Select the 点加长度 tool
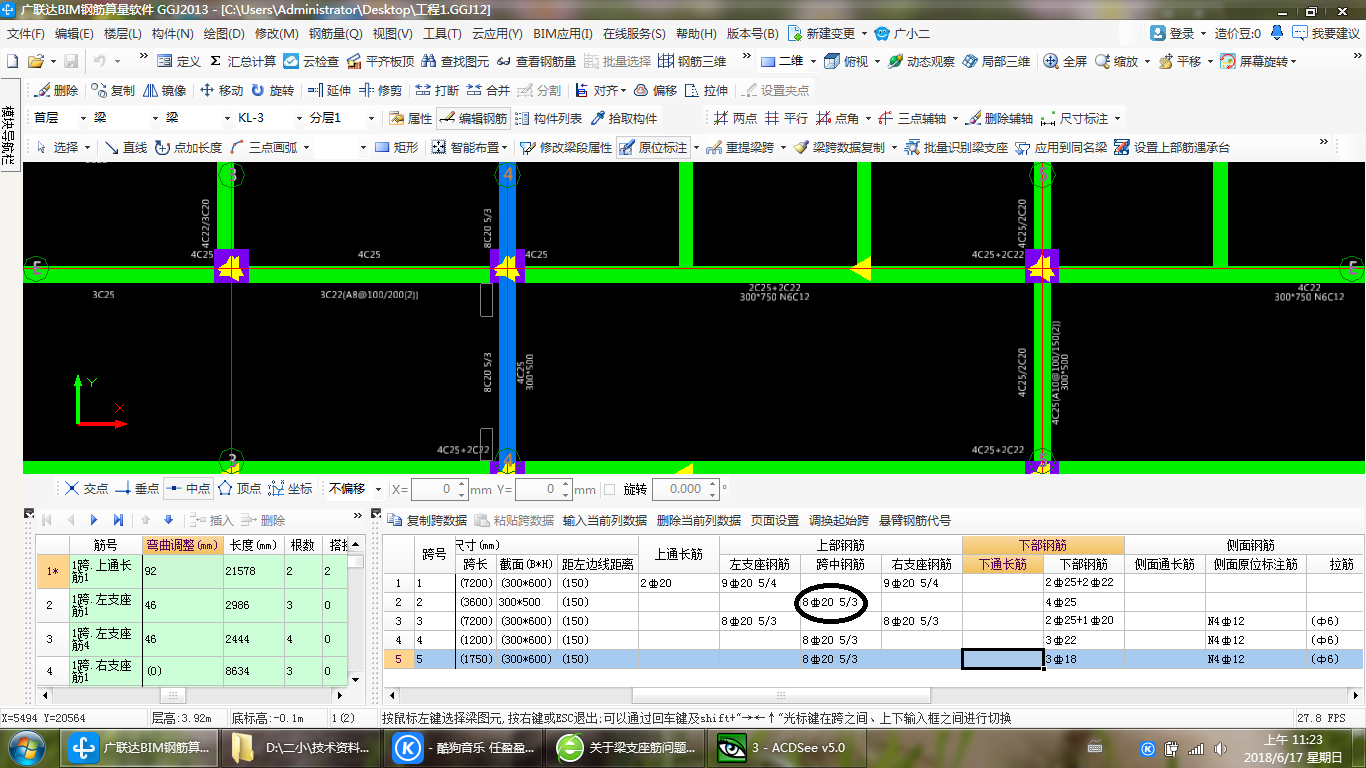This screenshot has width=1366, height=768. coord(188,147)
